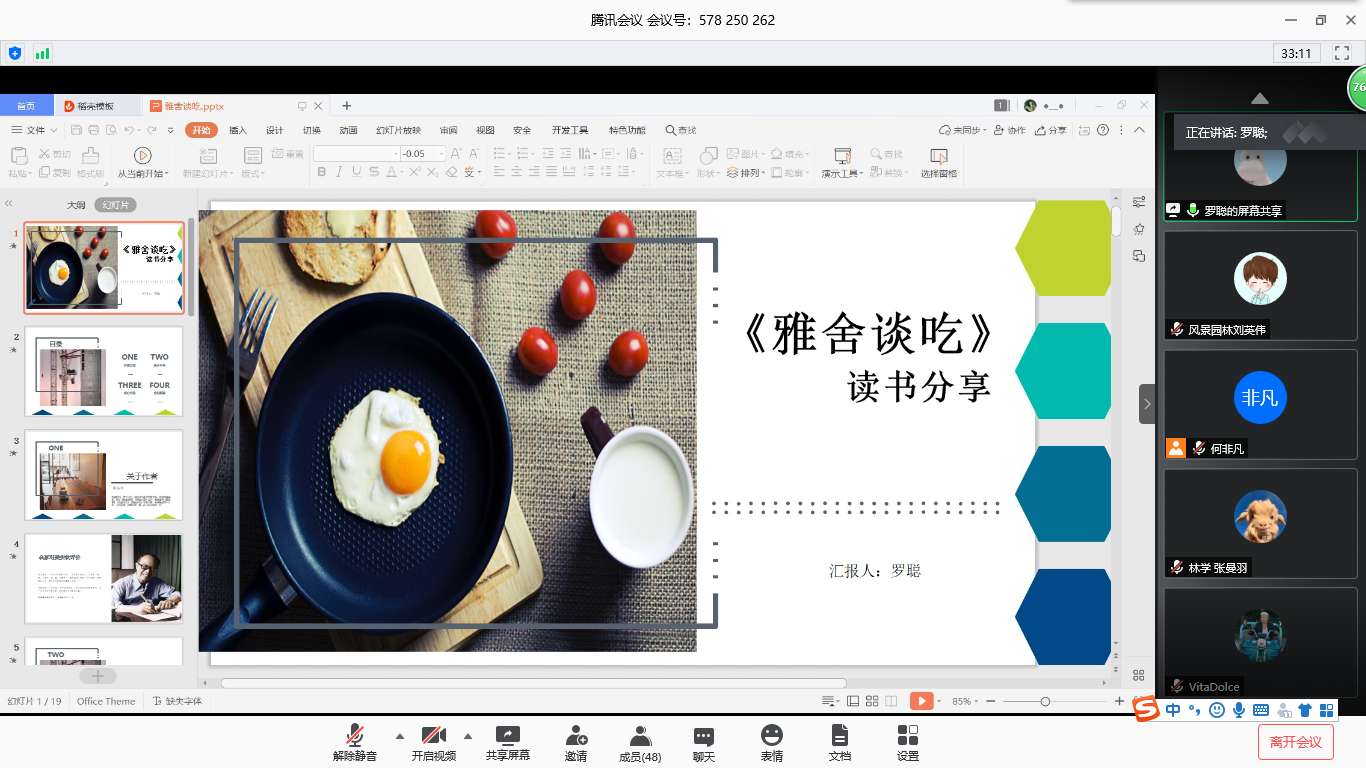Image resolution: width=1366 pixels, height=768 pixels.
Task: Open the Share Screen (共享屏幕) option
Action: 508,743
